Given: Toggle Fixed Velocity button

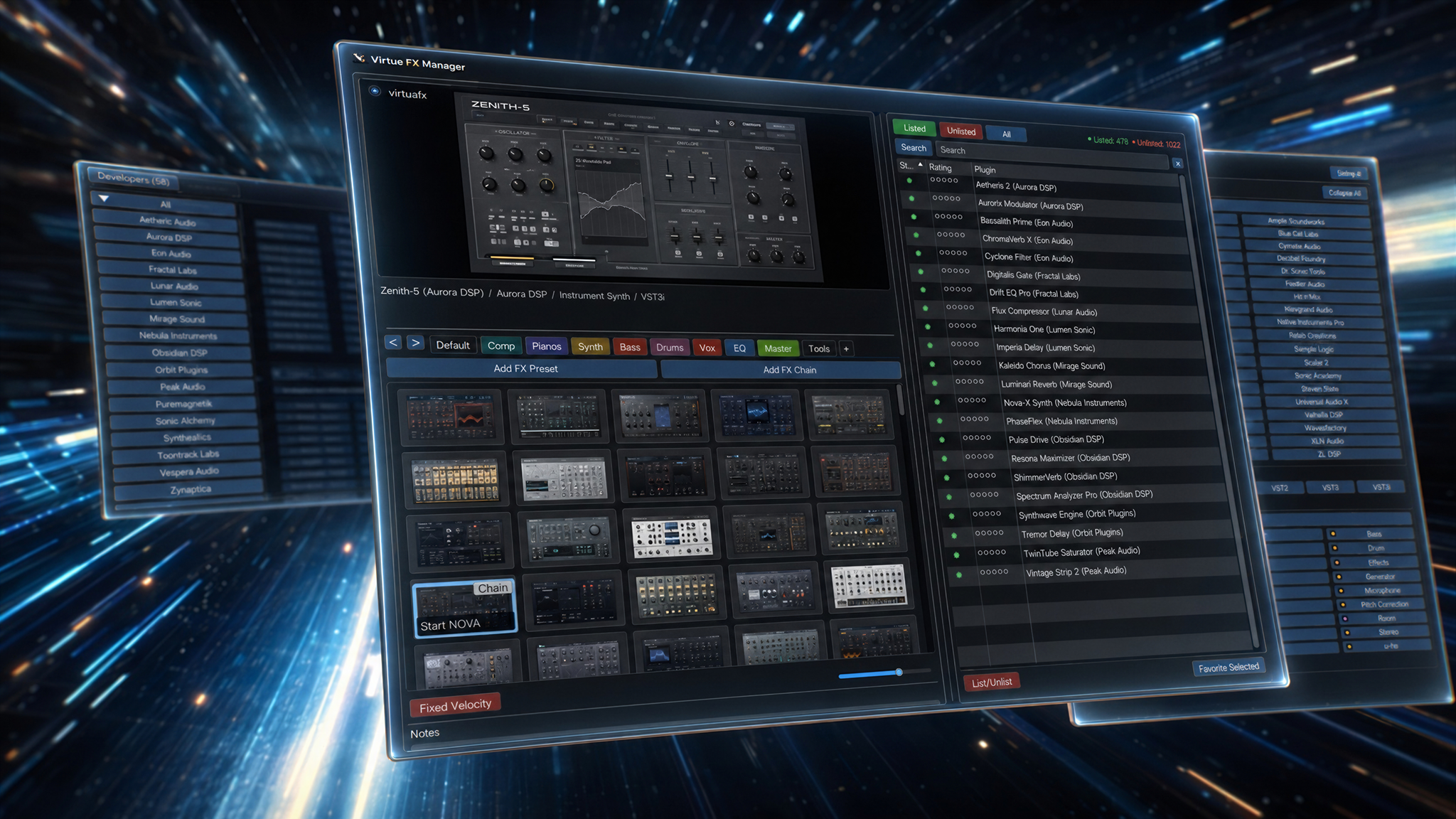Looking at the screenshot, I should click(x=456, y=705).
